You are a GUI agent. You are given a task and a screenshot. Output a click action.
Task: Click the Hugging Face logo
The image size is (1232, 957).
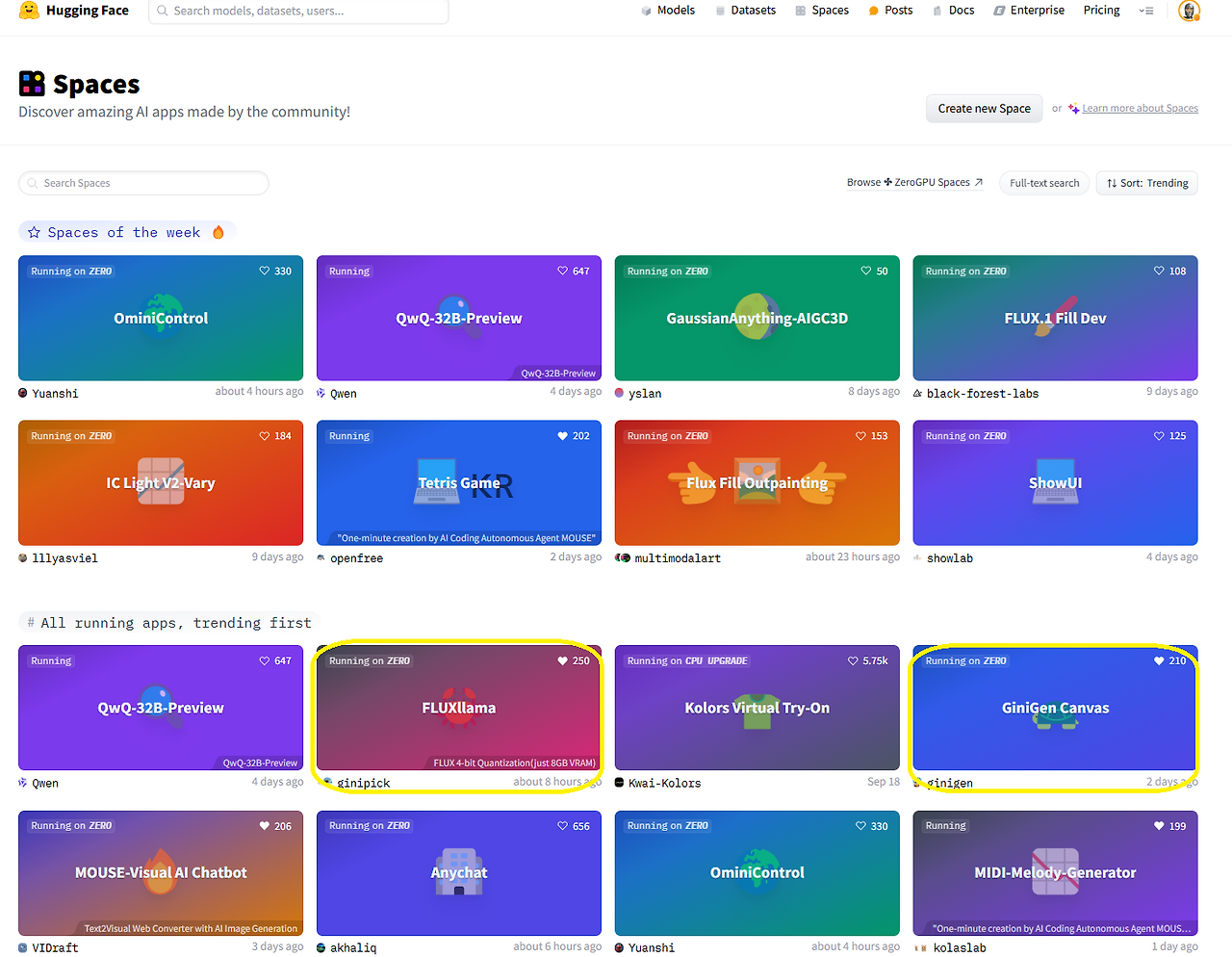coord(73,11)
